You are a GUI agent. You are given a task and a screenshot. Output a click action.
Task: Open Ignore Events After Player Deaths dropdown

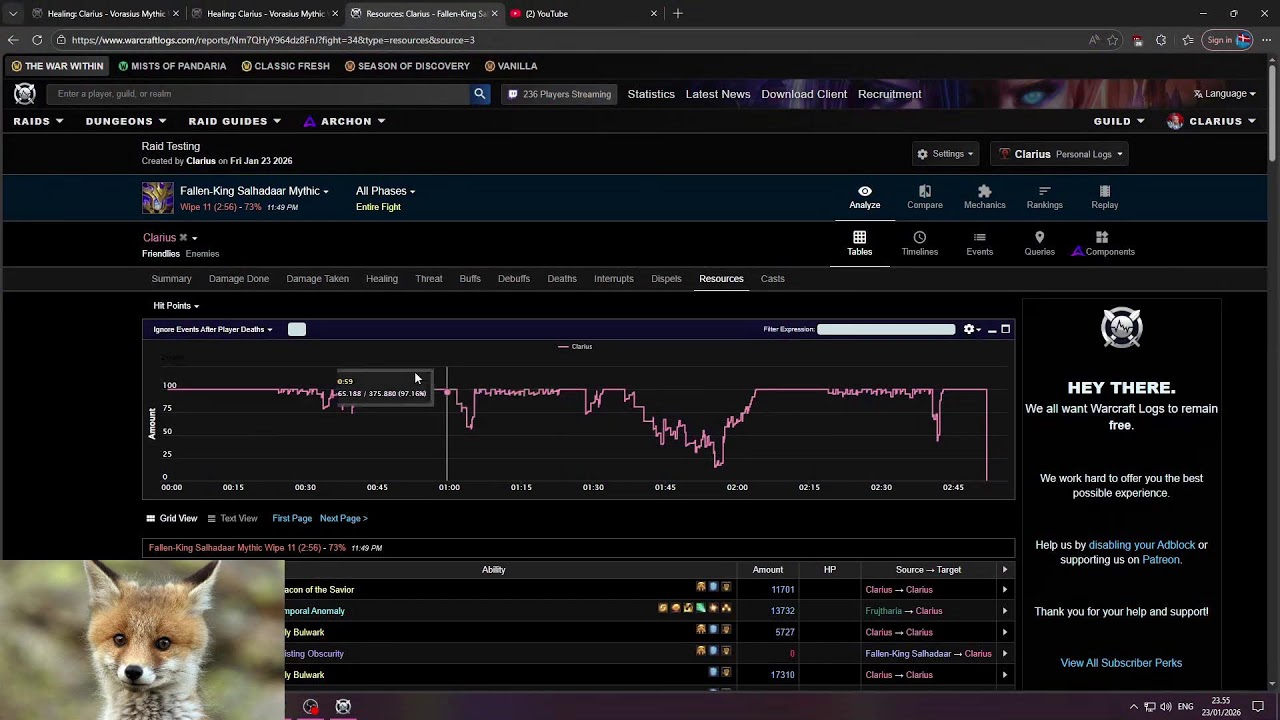(213, 329)
